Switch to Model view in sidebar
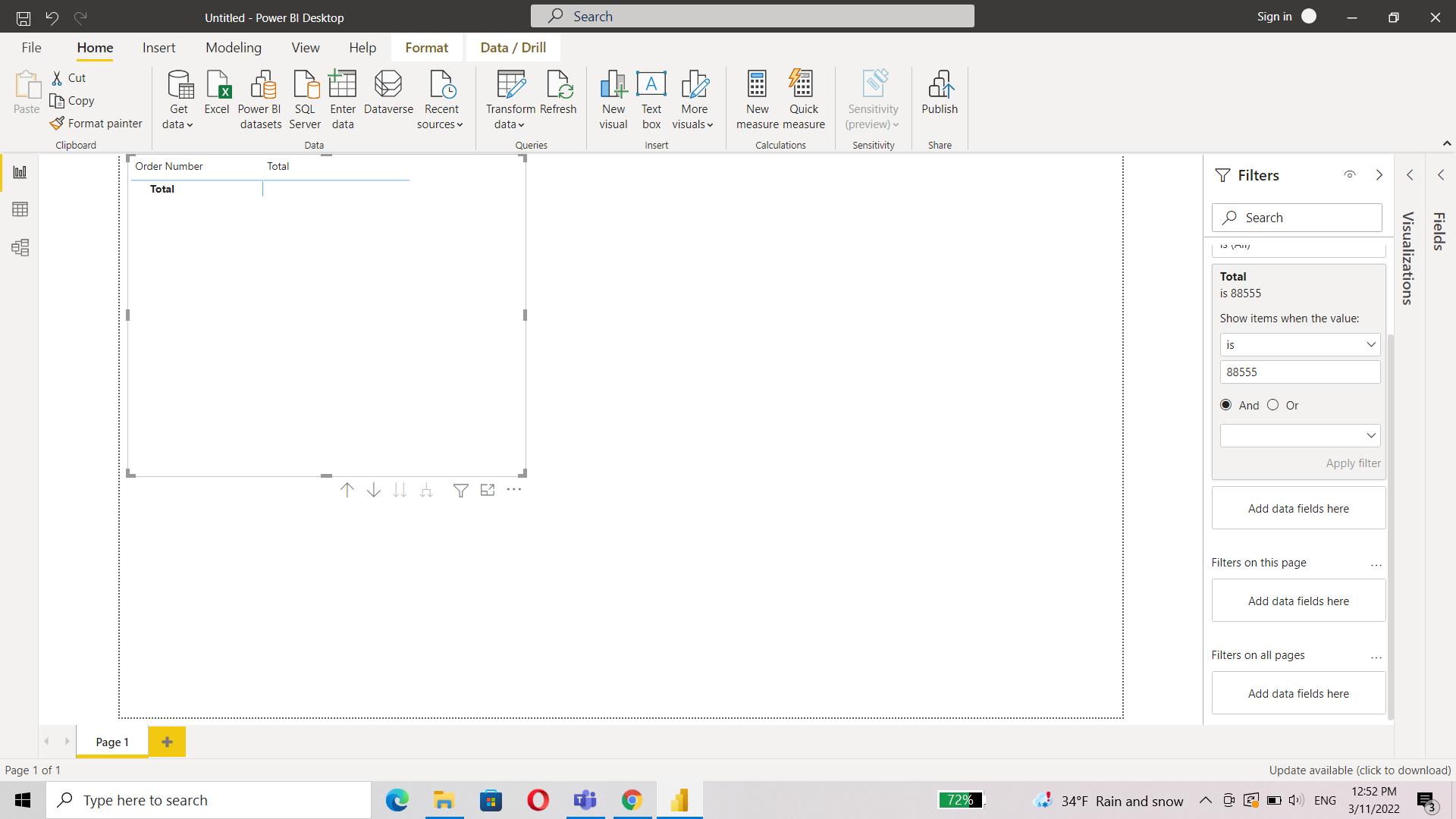 tap(20, 247)
